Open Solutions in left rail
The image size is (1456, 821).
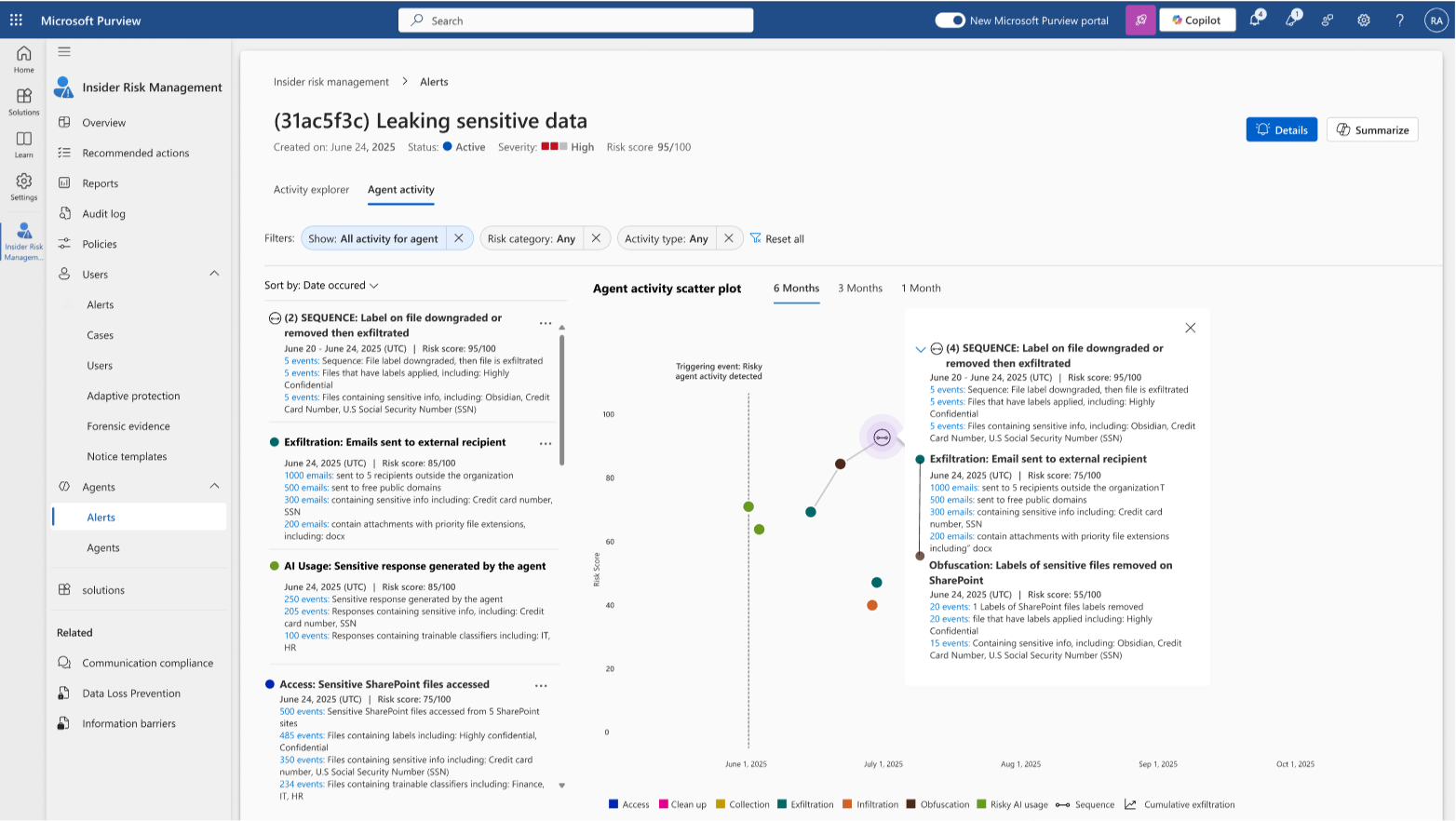pos(24,102)
